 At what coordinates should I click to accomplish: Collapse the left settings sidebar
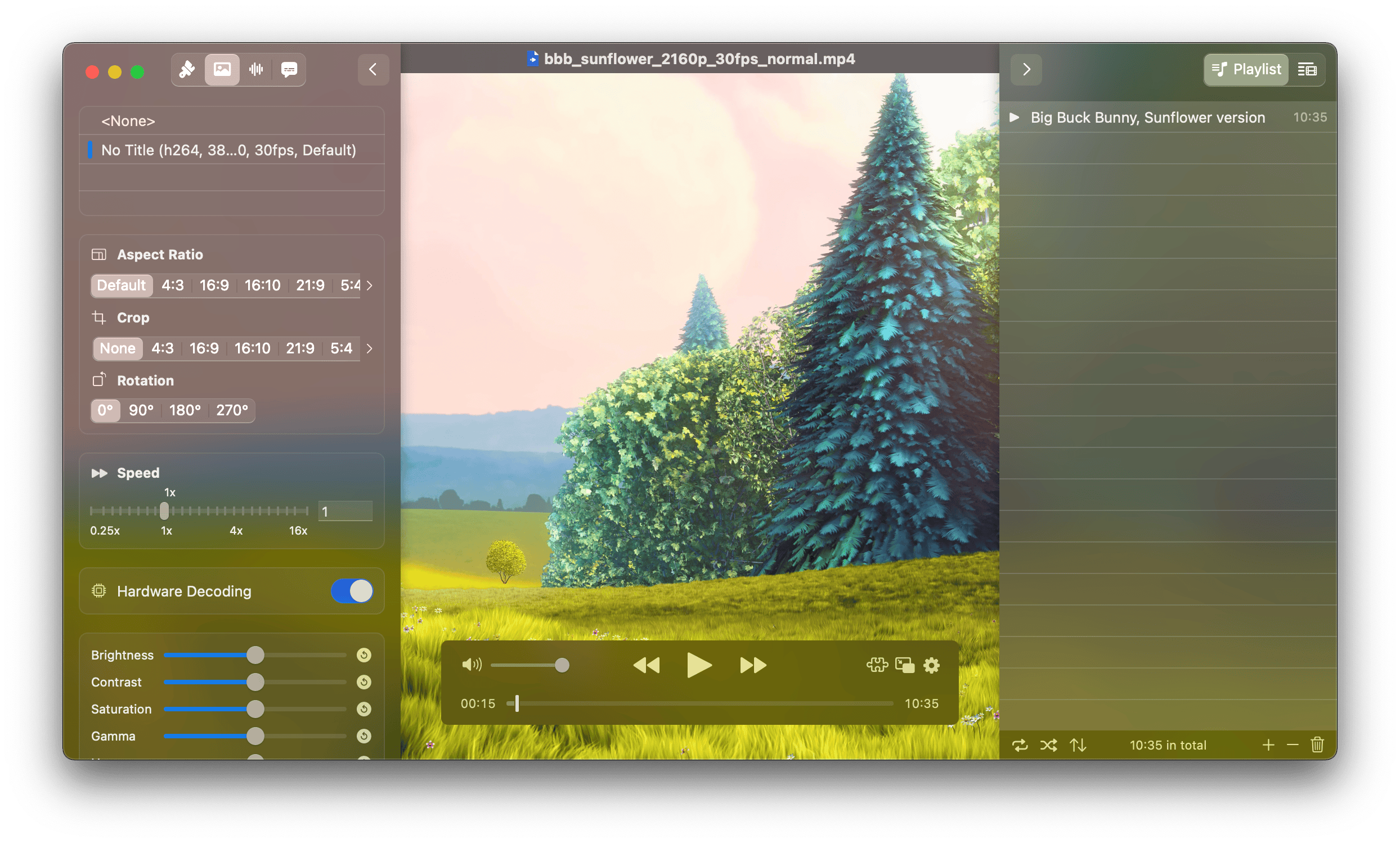[373, 69]
